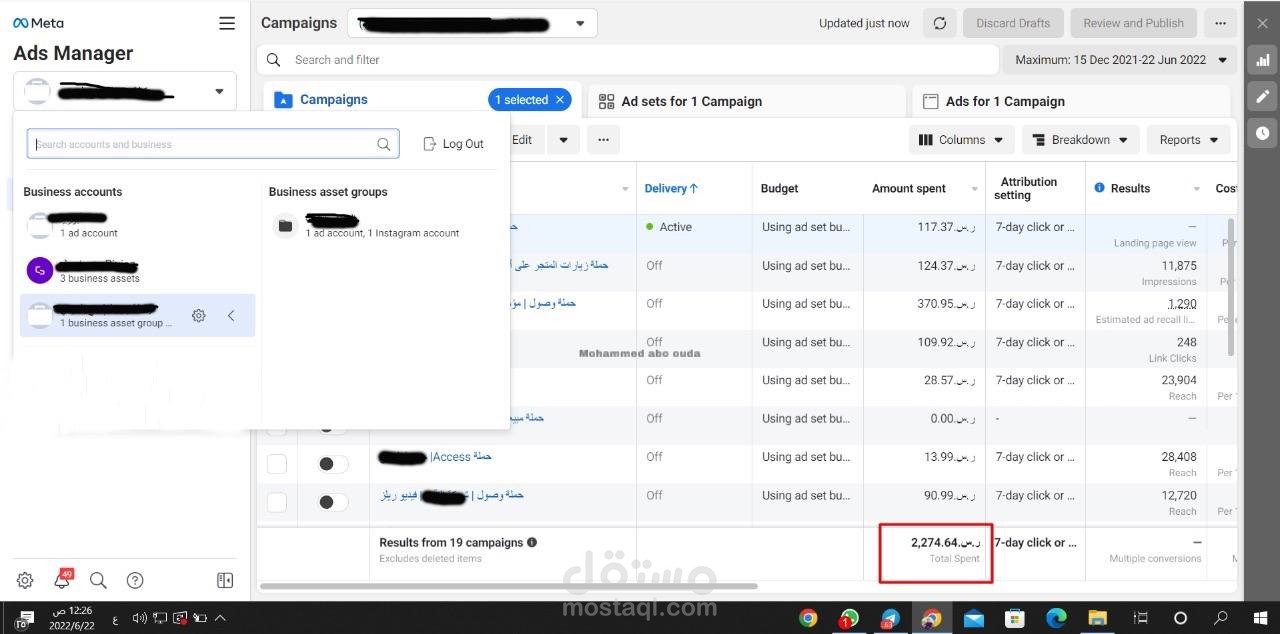Toggle the sidebar collapse panel icon
Screen dimensions: 1280x634
point(225,580)
